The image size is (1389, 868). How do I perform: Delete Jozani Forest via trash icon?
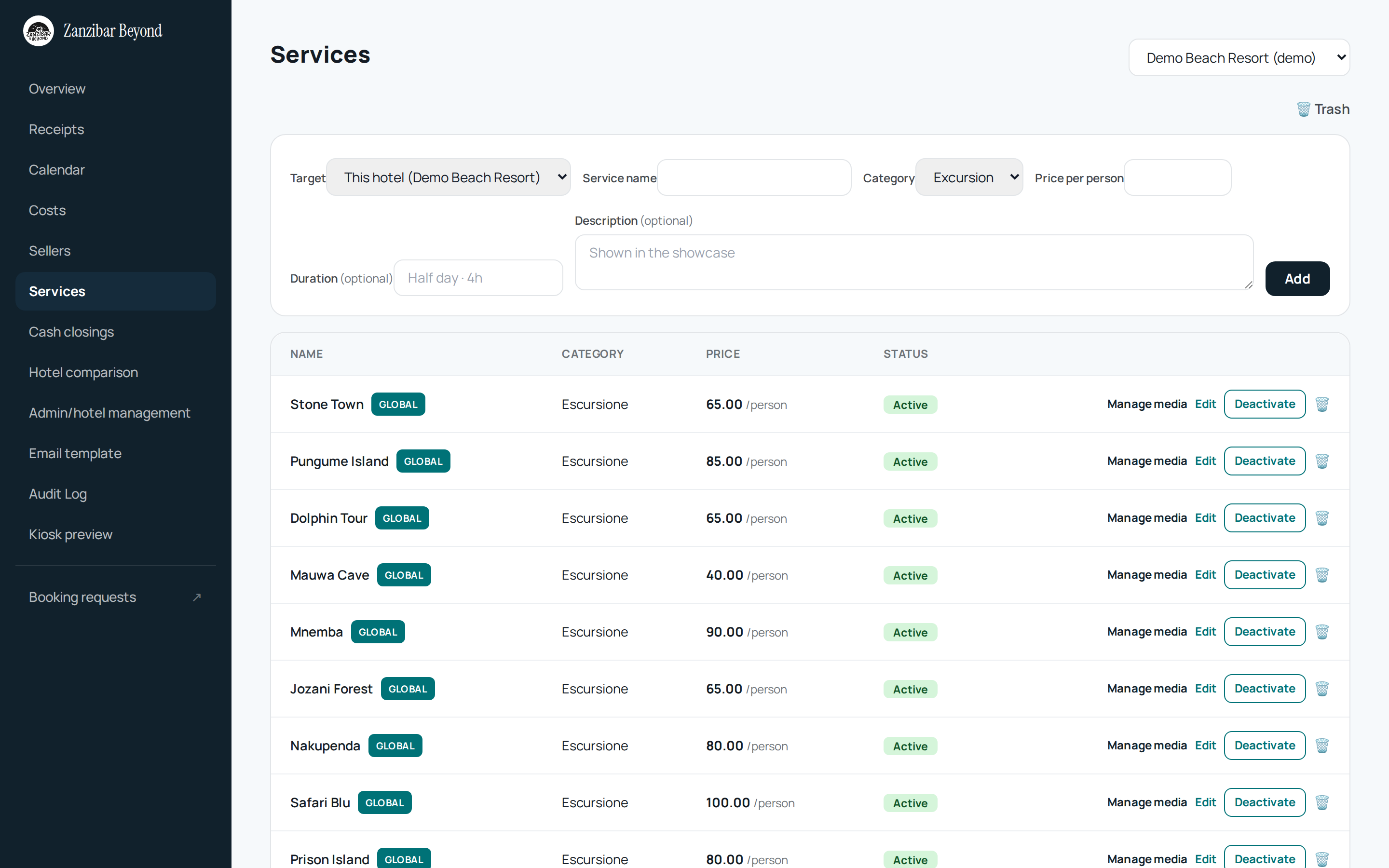pyautogui.click(x=1322, y=688)
